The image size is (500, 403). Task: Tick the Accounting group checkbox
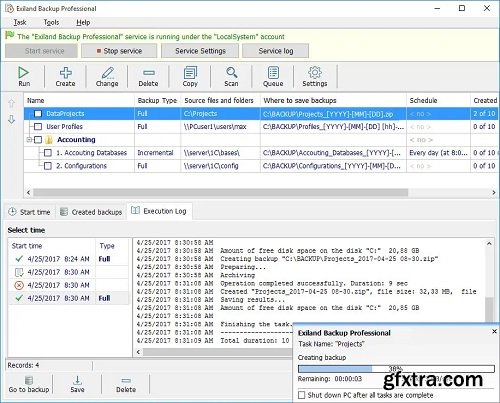tap(38, 140)
